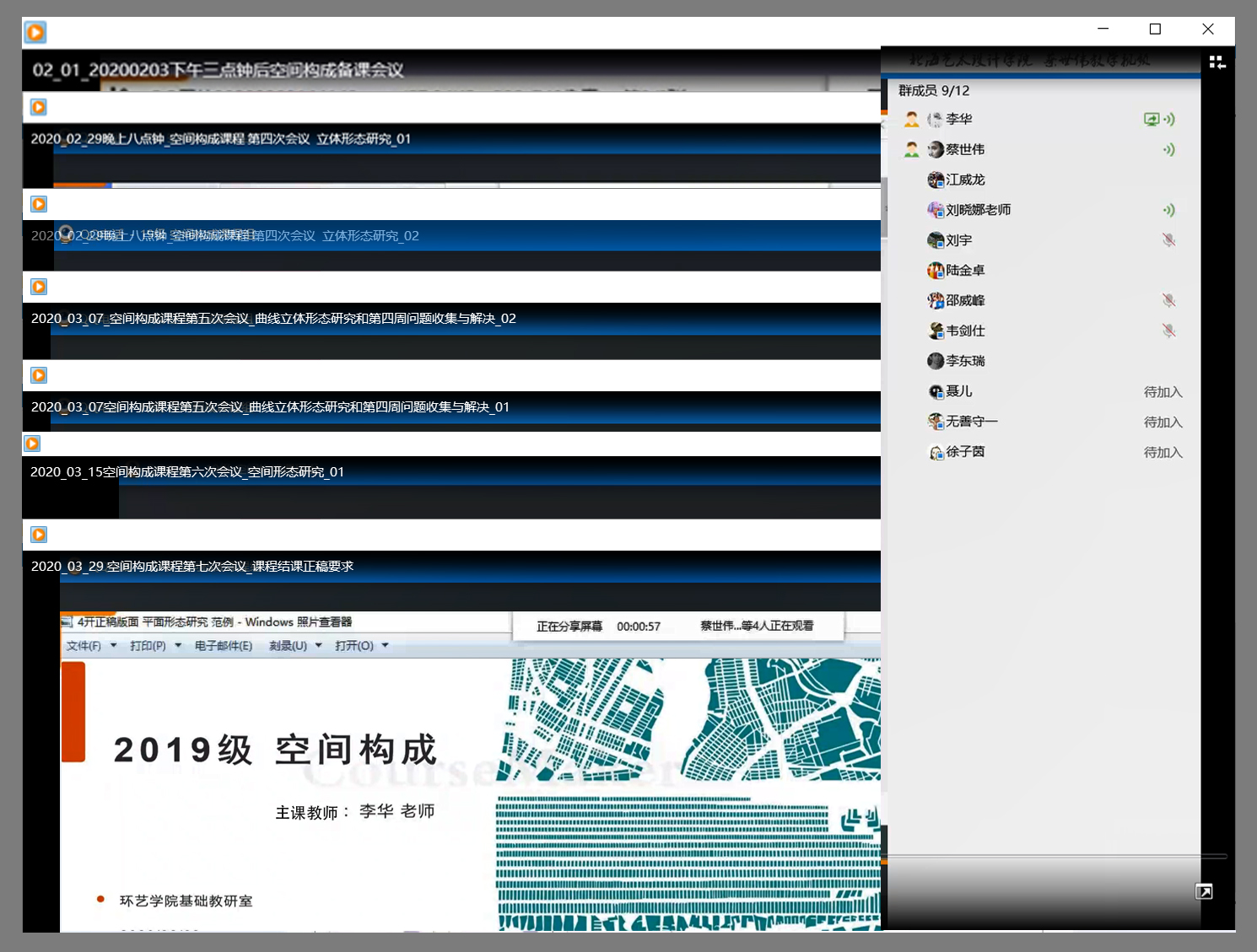Open video 2020_03_15空间构成课程第六次会议_空间形态研究_01
Viewport: 1257px width, 952px height.
coord(187,472)
